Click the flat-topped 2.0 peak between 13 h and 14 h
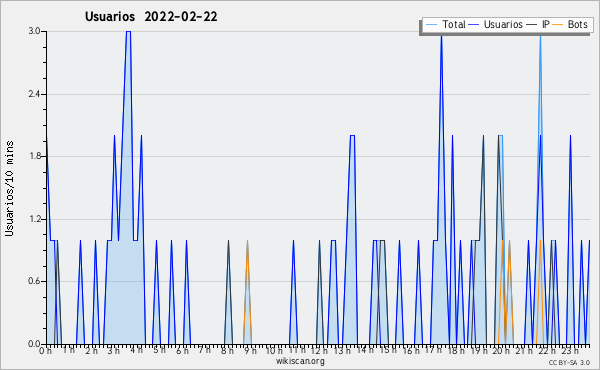 point(352,135)
